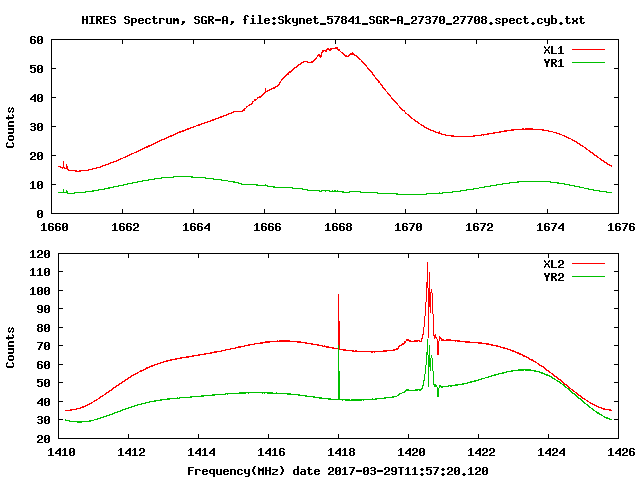
Task: Click the 1676 tick label on top plot
Action: (621, 227)
